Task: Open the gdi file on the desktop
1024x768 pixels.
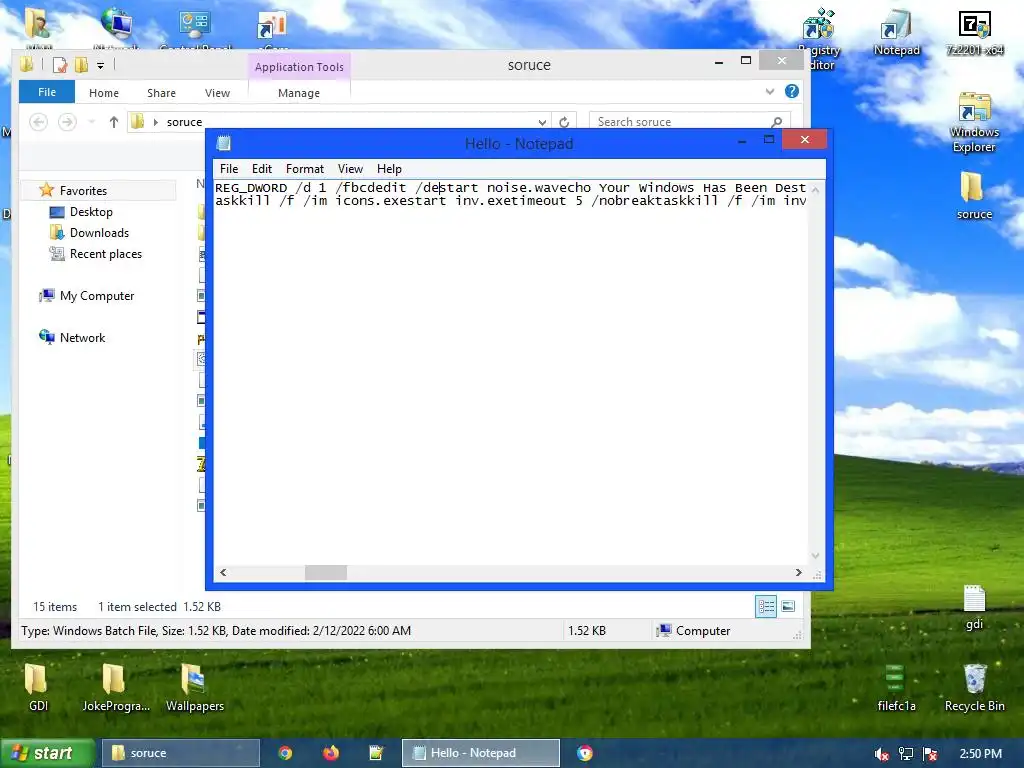Action: click(974, 607)
